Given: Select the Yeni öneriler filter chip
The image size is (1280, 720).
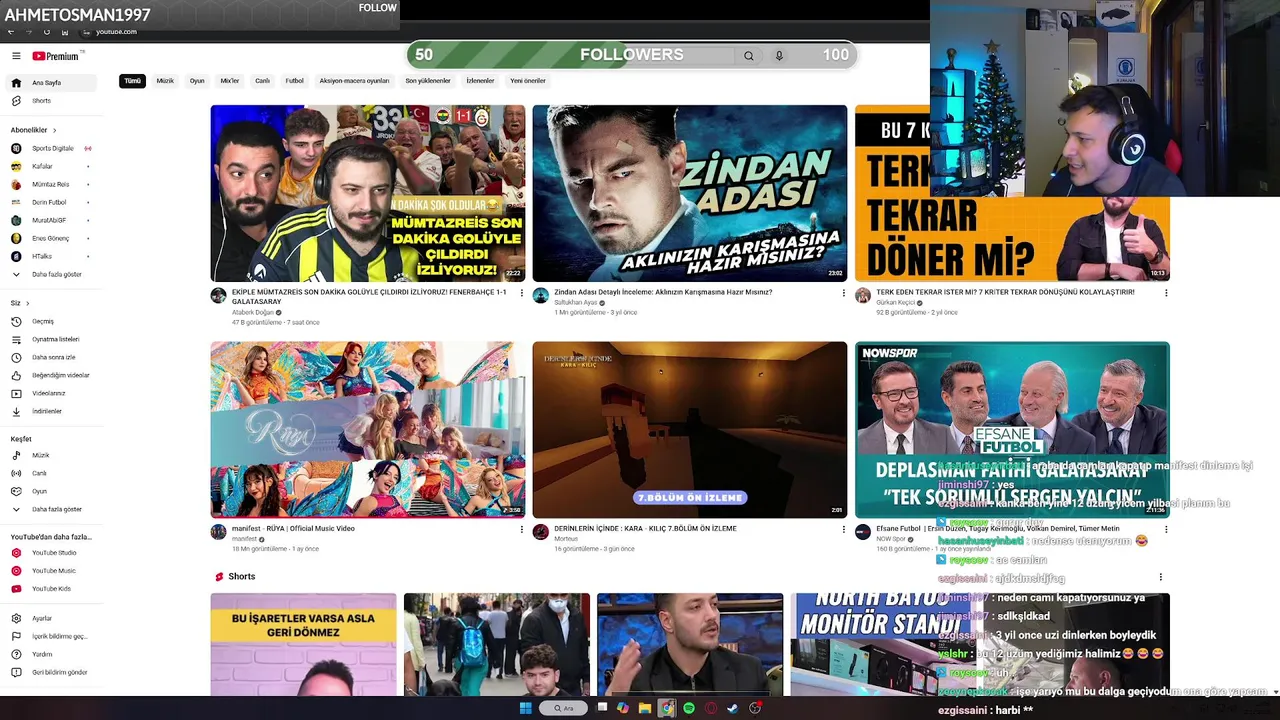Looking at the screenshot, I should coord(528,81).
